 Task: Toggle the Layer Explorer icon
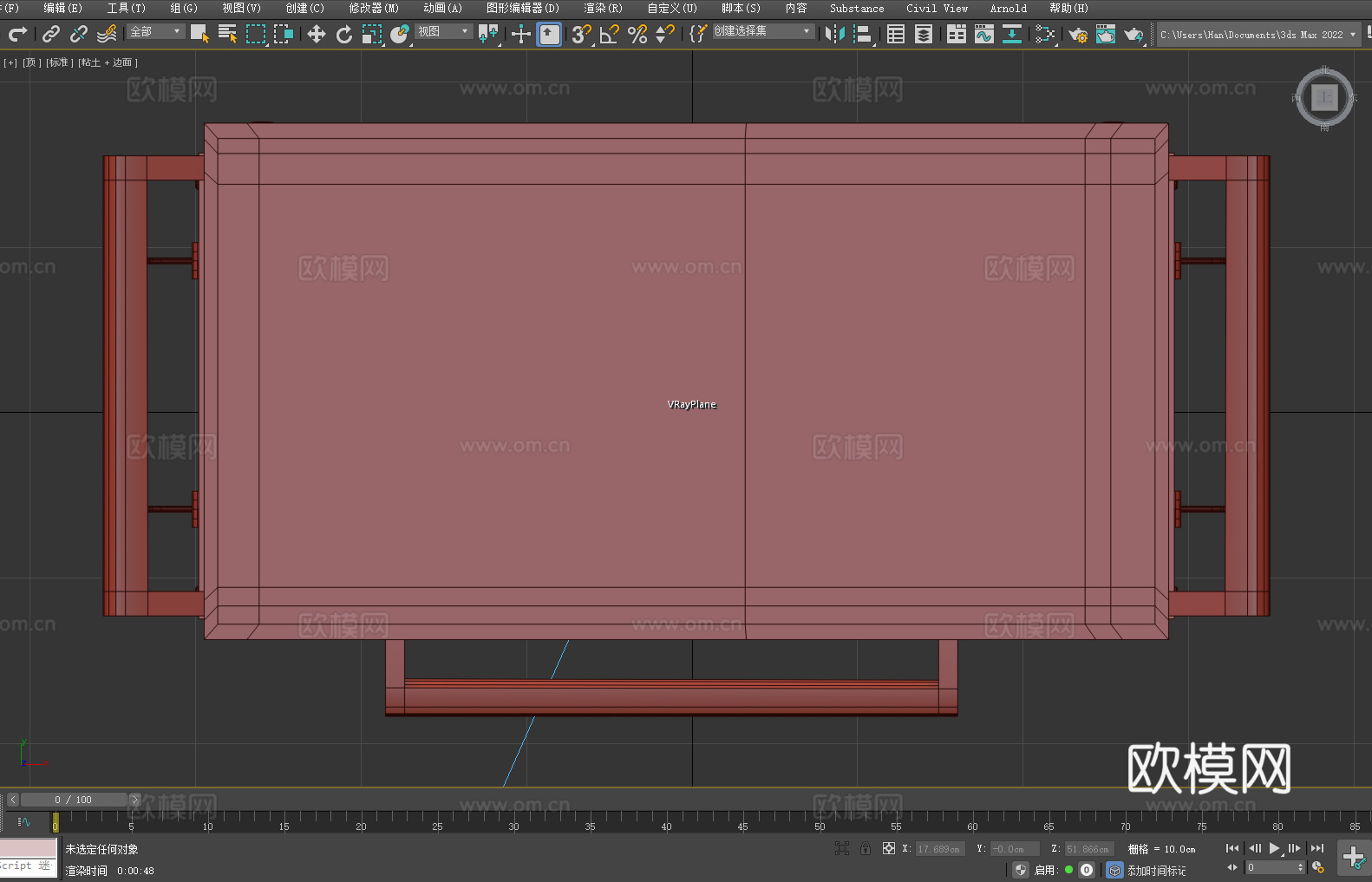pos(924,34)
